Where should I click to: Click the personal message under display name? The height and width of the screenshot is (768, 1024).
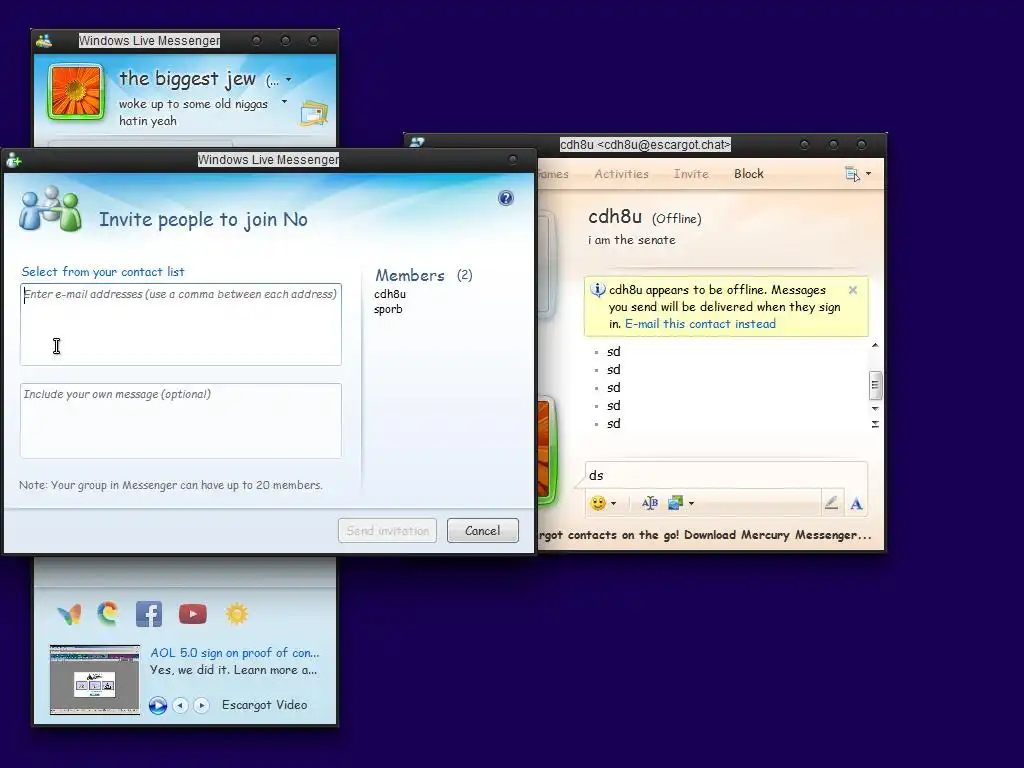pyautogui.click(x=193, y=112)
